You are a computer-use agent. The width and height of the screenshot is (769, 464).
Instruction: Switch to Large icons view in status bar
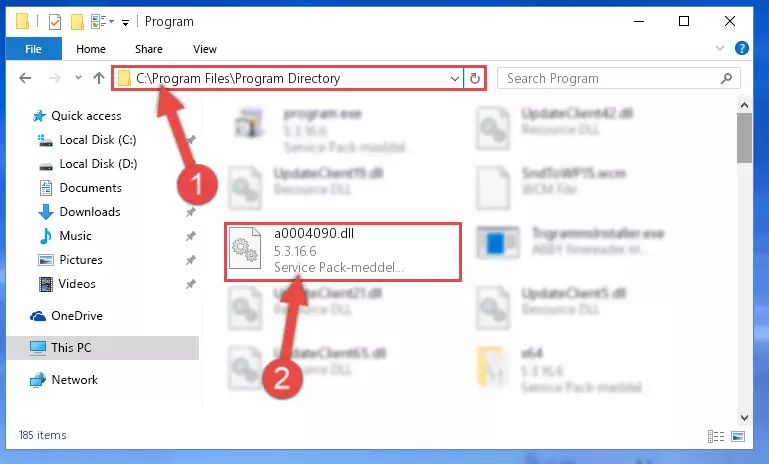pos(738,436)
